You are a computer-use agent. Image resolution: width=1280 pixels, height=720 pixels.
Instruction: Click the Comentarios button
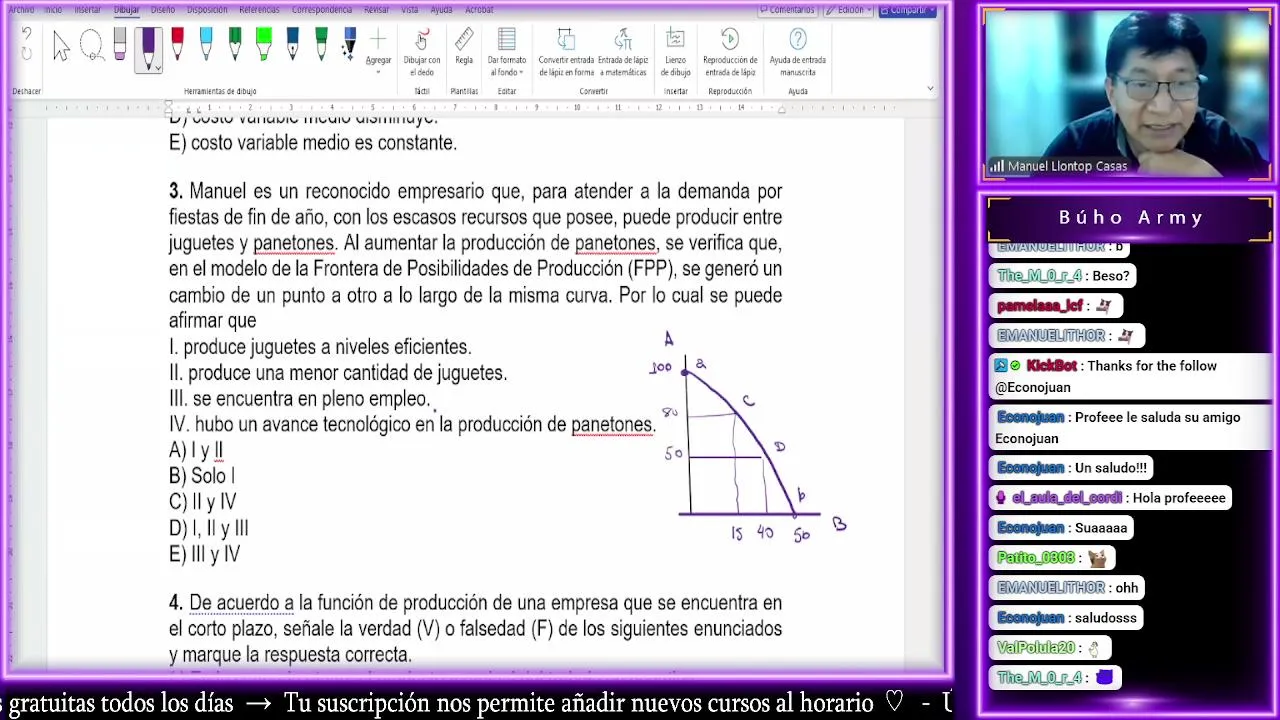[787, 10]
